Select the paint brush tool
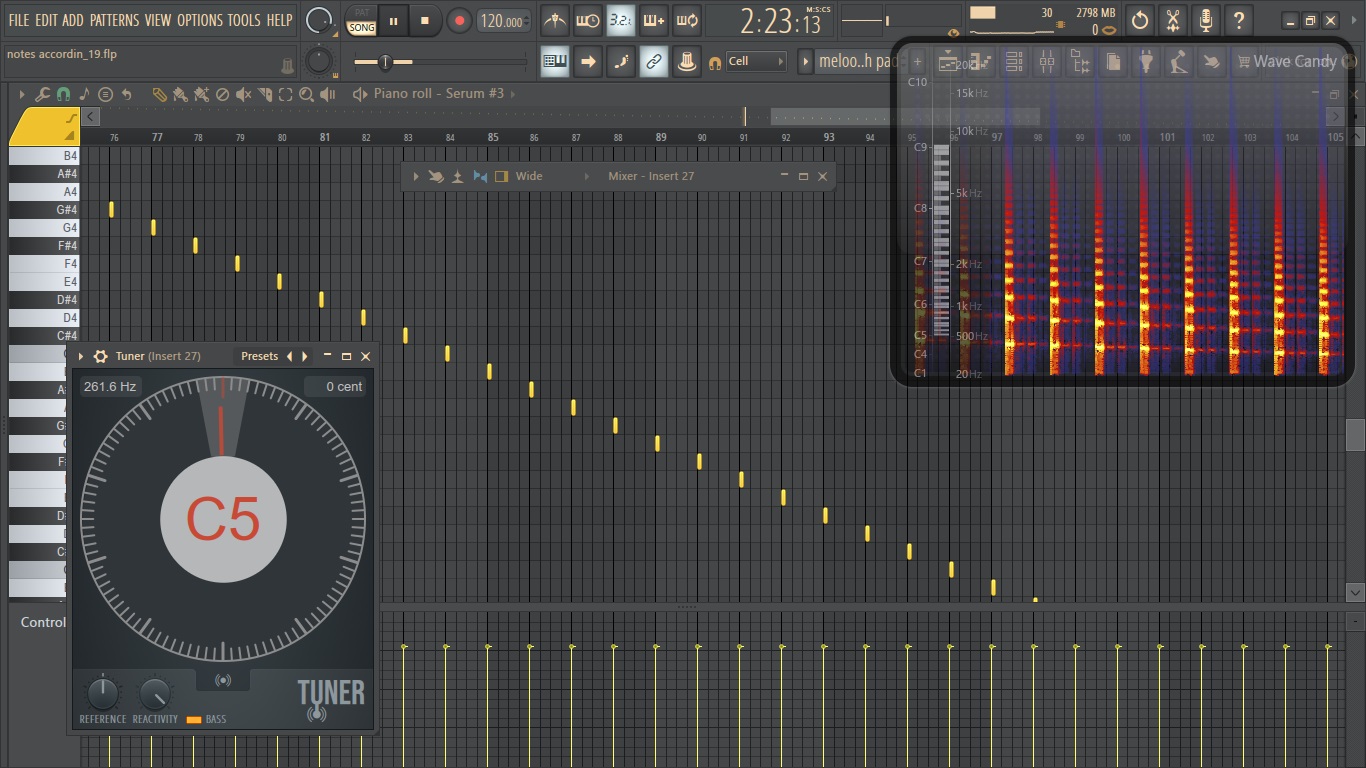This screenshot has width=1366, height=768. pos(180,94)
